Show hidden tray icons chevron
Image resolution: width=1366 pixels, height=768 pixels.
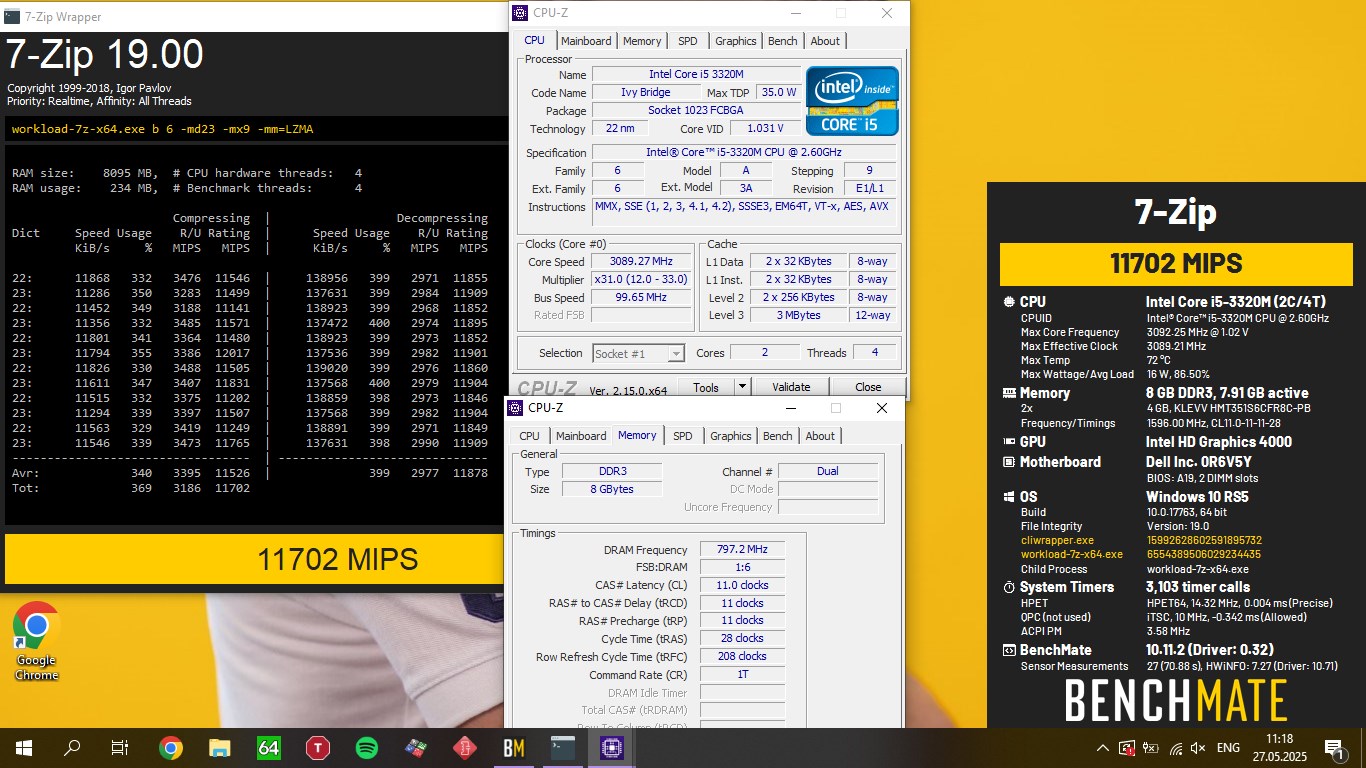[1103, 748]
